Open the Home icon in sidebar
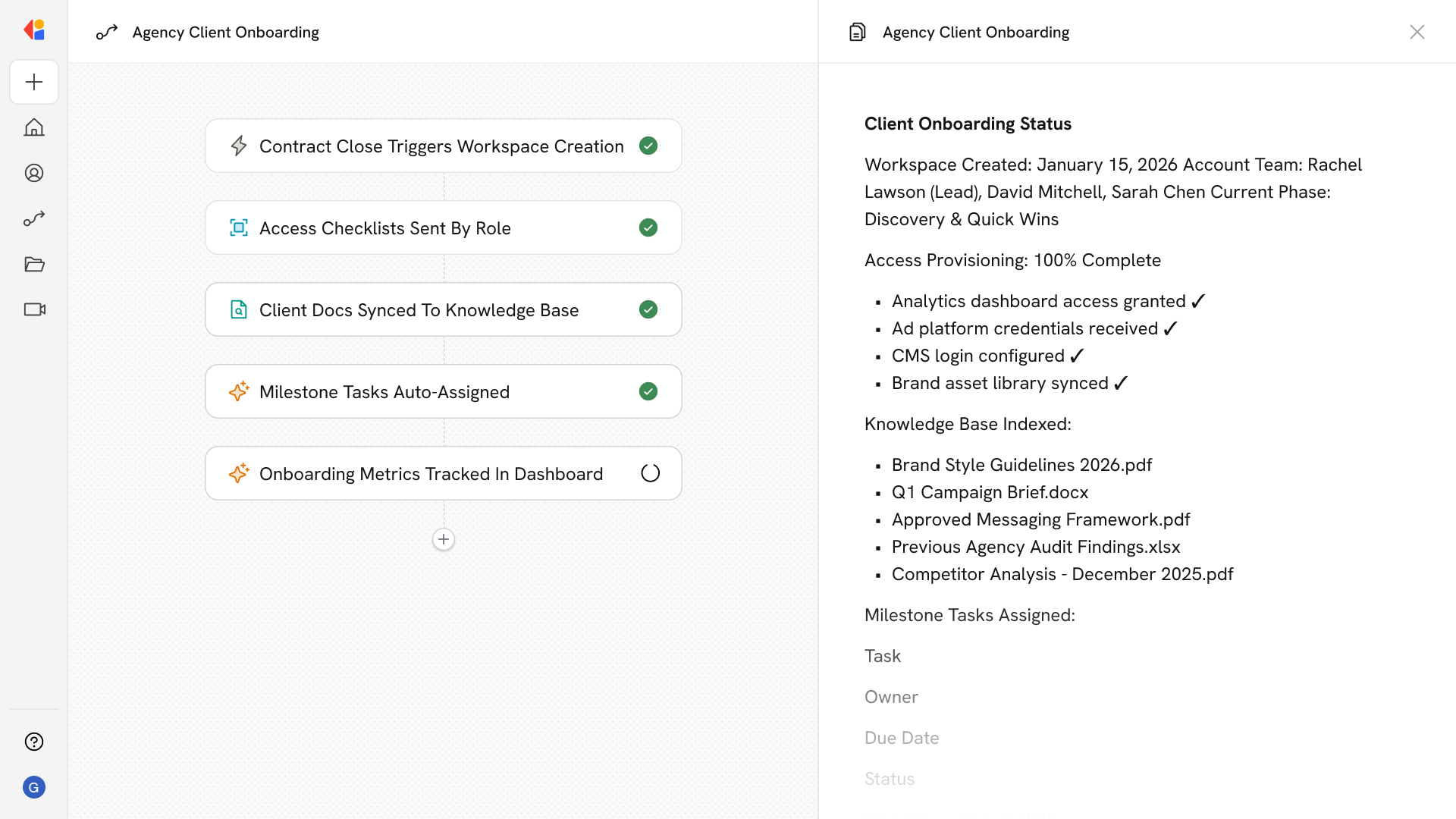Image resolution: width=1456 pixels, height=819 pixels. point(34,127)
